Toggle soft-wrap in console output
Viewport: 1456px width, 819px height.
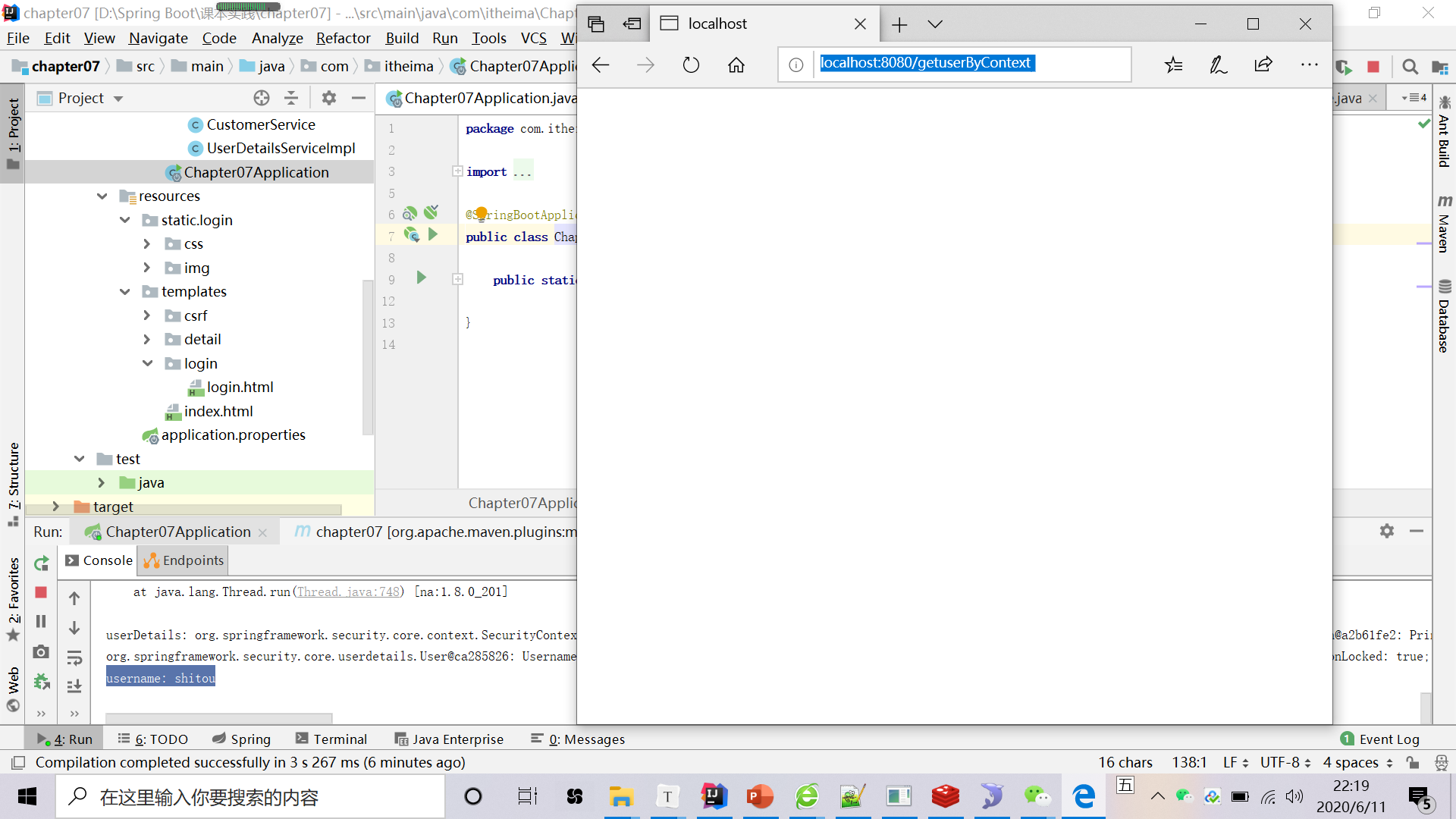[x=74, y=657]
